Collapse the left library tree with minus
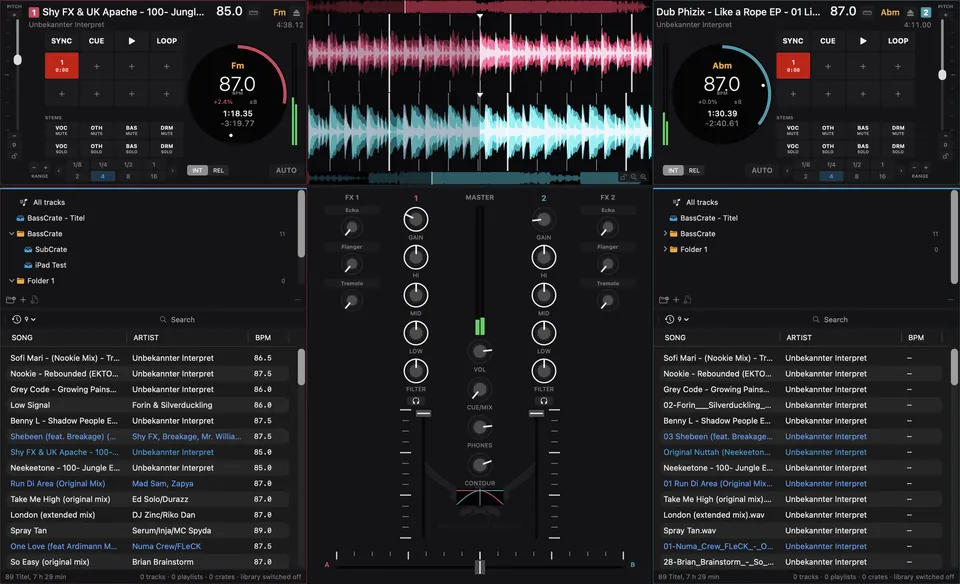 click(298, 300)
